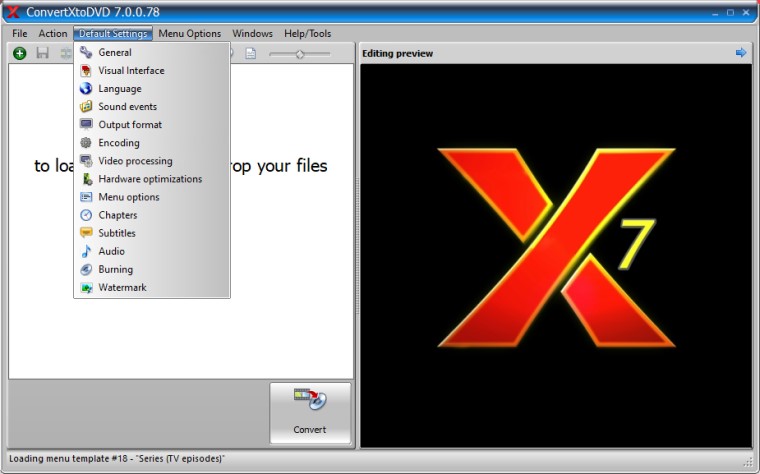Viewport: 760px width, 474px height.
Task: Select Audio settings with note icon
Action: pyautogui.click(x=152, y=252)
